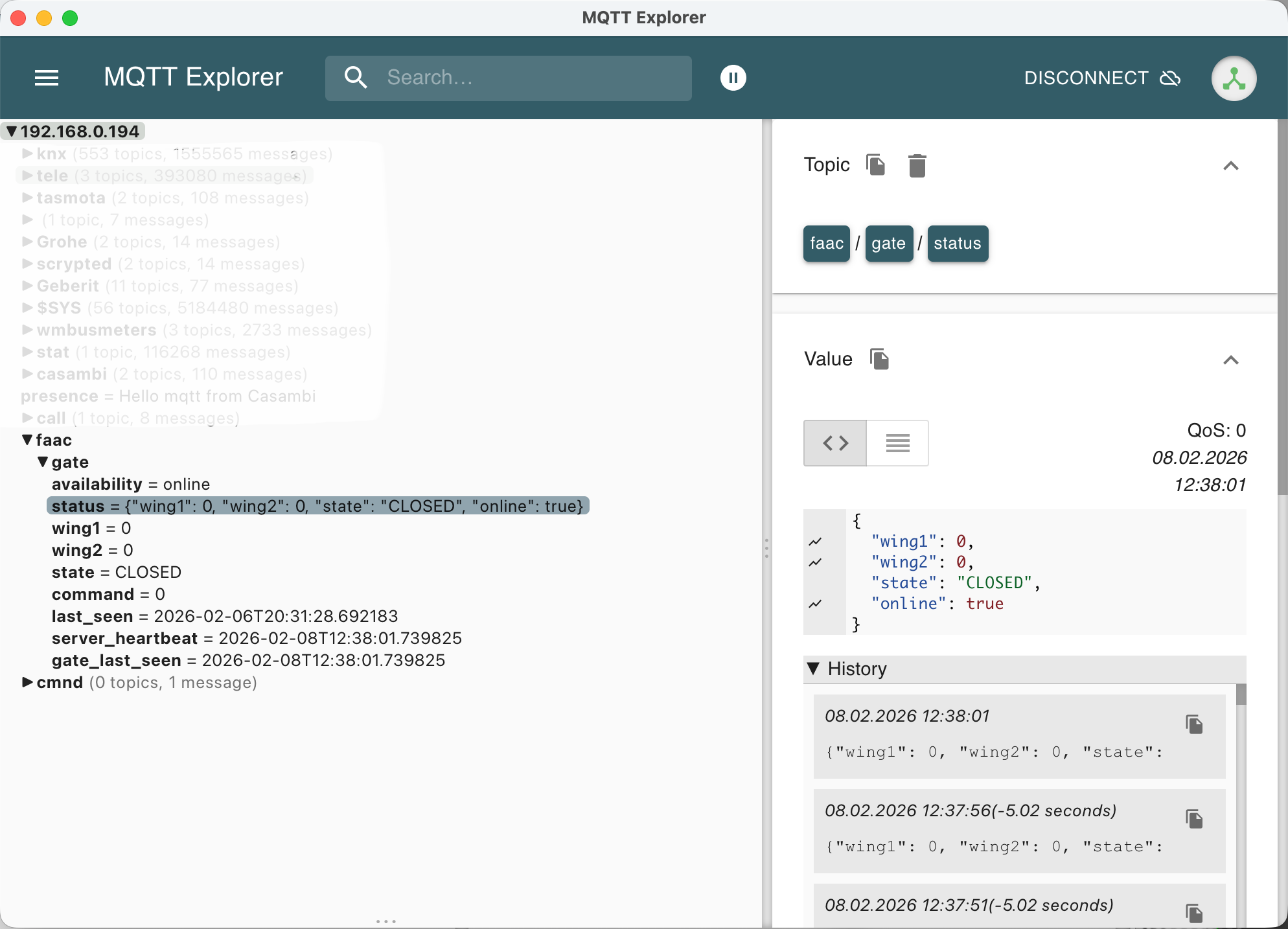1288x929 pixels.
Task: Collapse the 192.168.0.194 root node
Action: coord(11,132)
